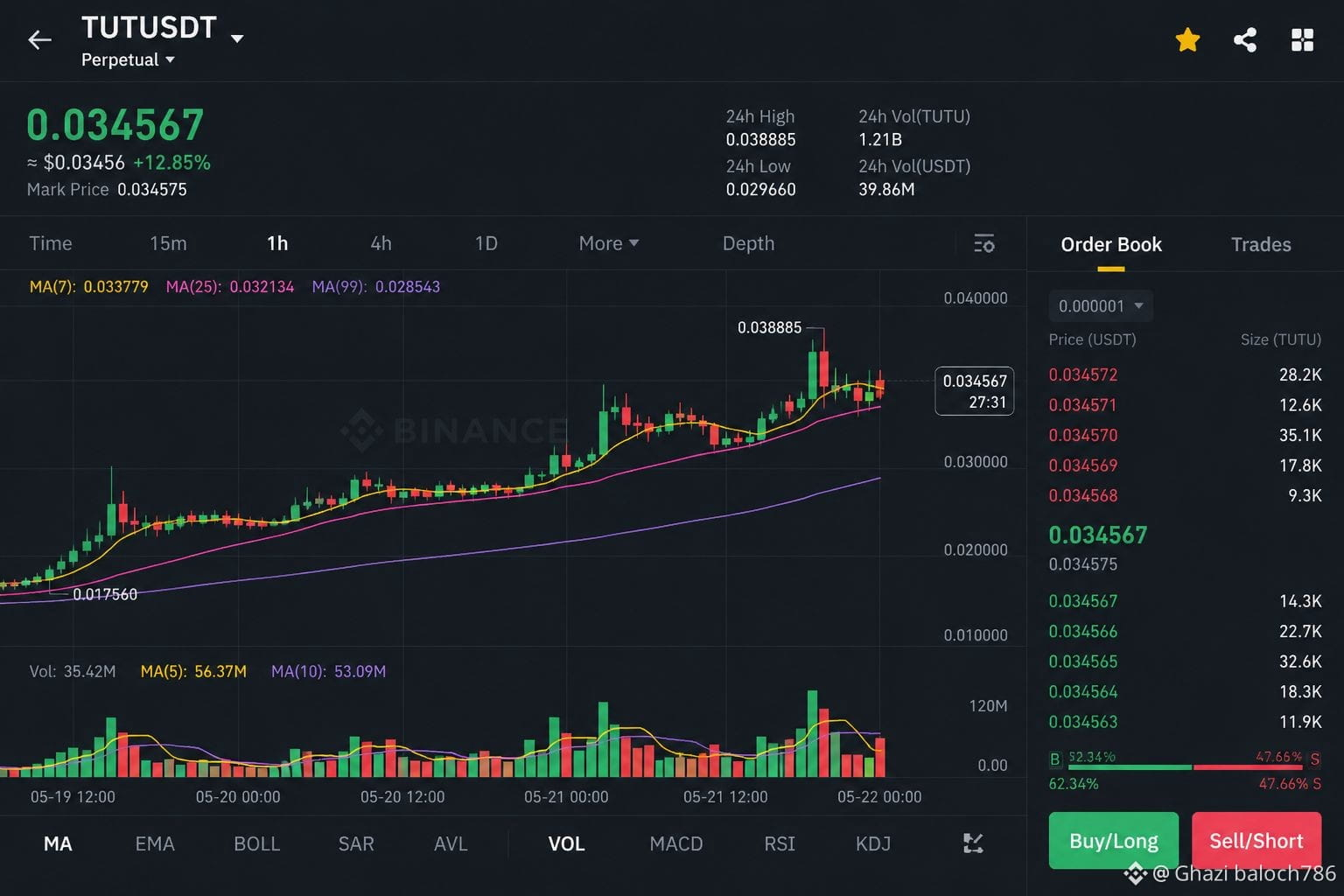The height and width of the screenshot is (896, 1344).
Task: Enable the MACD sub-indicator
Action: tap(676, 843)
